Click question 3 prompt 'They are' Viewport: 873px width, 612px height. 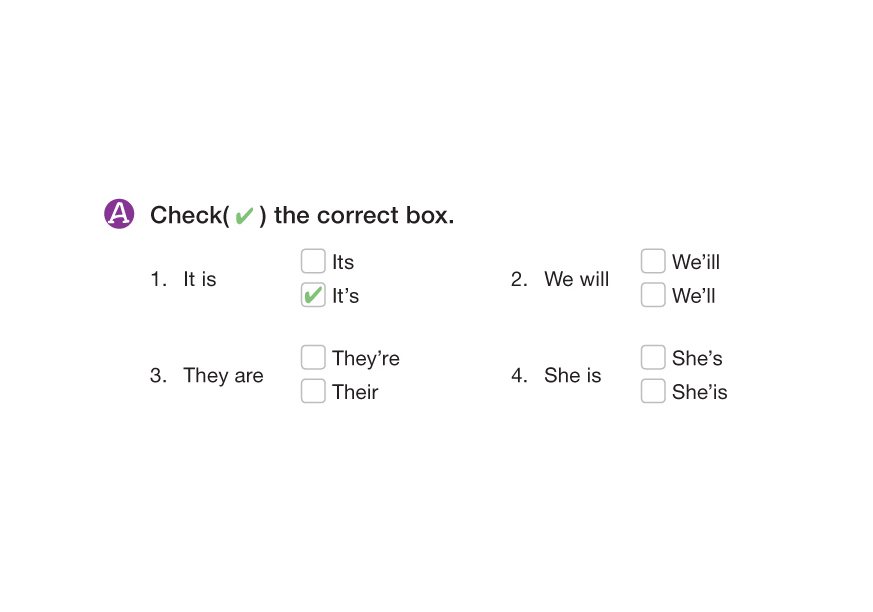[x=223, y=376]
